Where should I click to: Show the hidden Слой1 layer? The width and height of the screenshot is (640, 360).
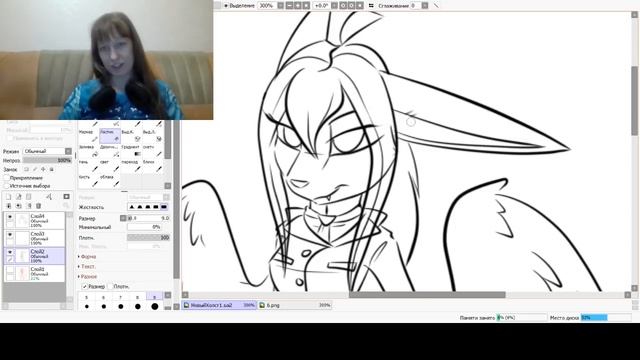click(x=10, y=270)
